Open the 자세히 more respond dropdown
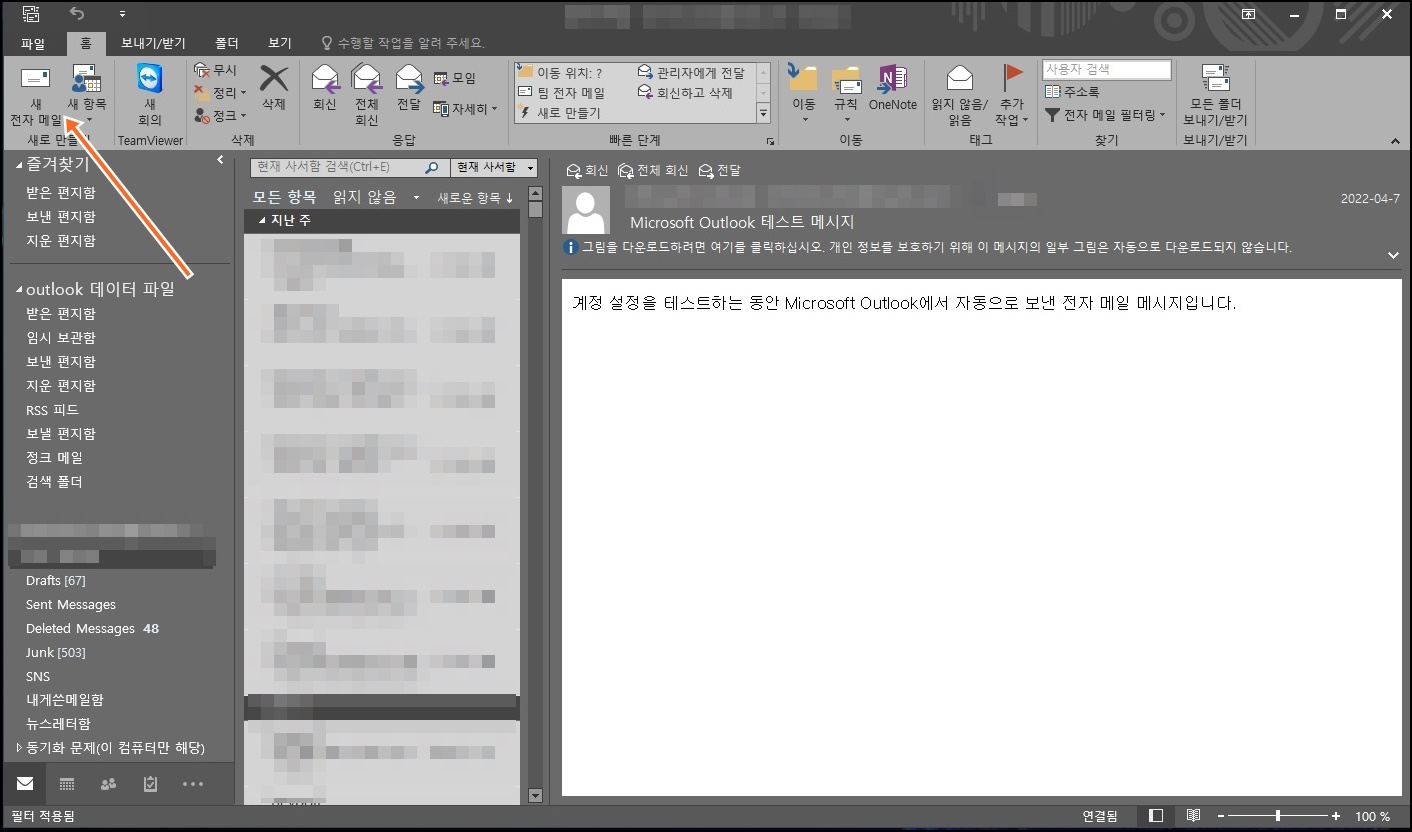The height and width of the screenshot is (832, 1412). coord(465,108)
